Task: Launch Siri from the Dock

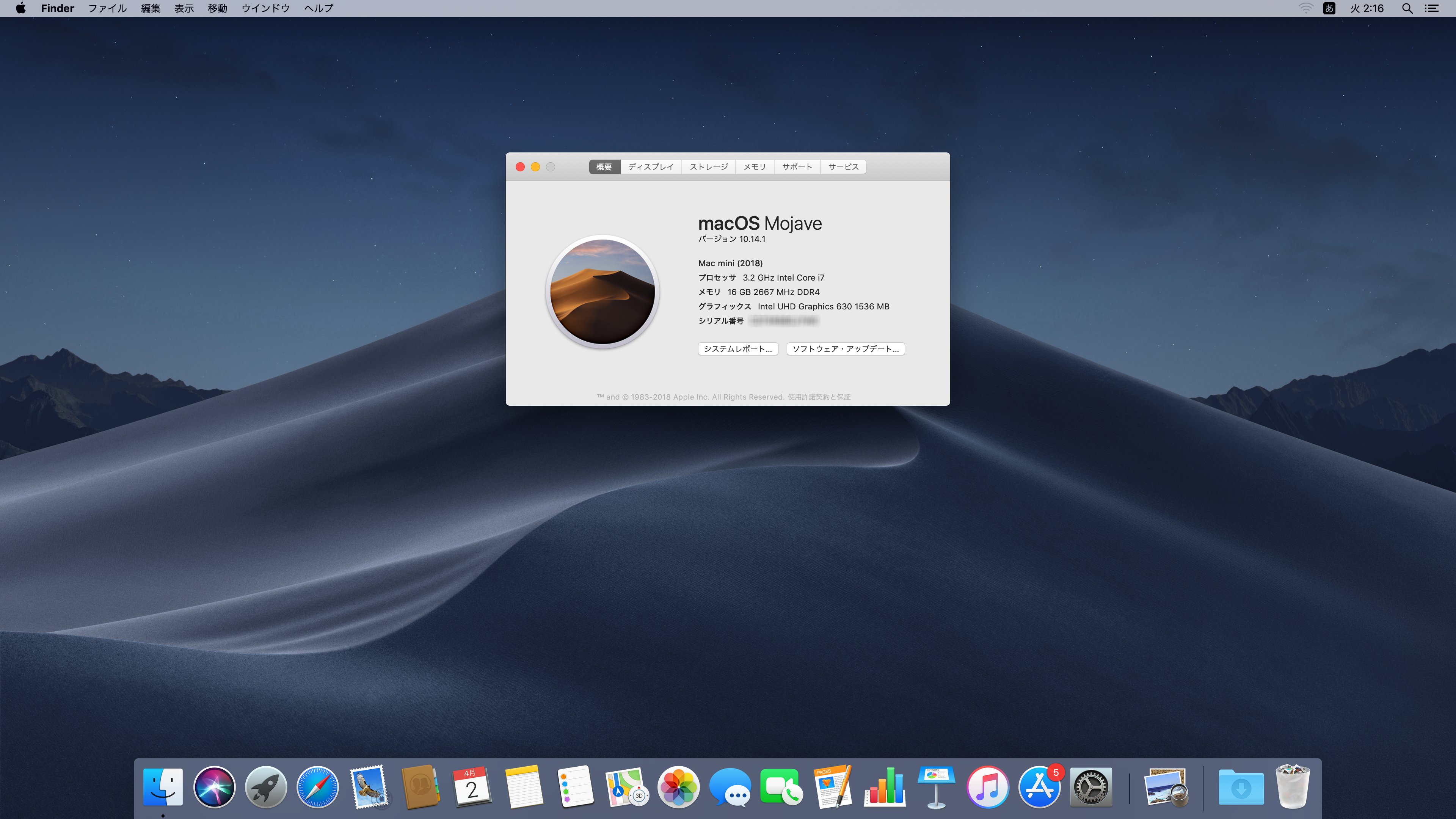Action: tap(214, 787)
